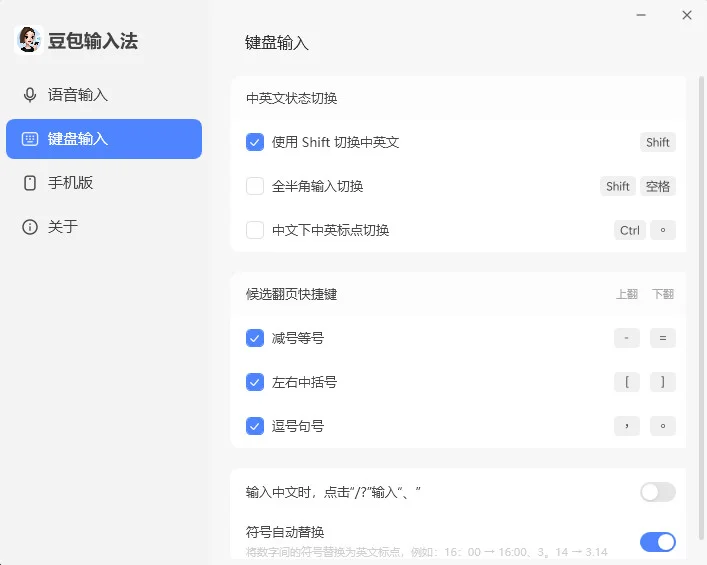Click the Doubao avatar logo icon
This screenshot has width=707, height=565.
29,40
